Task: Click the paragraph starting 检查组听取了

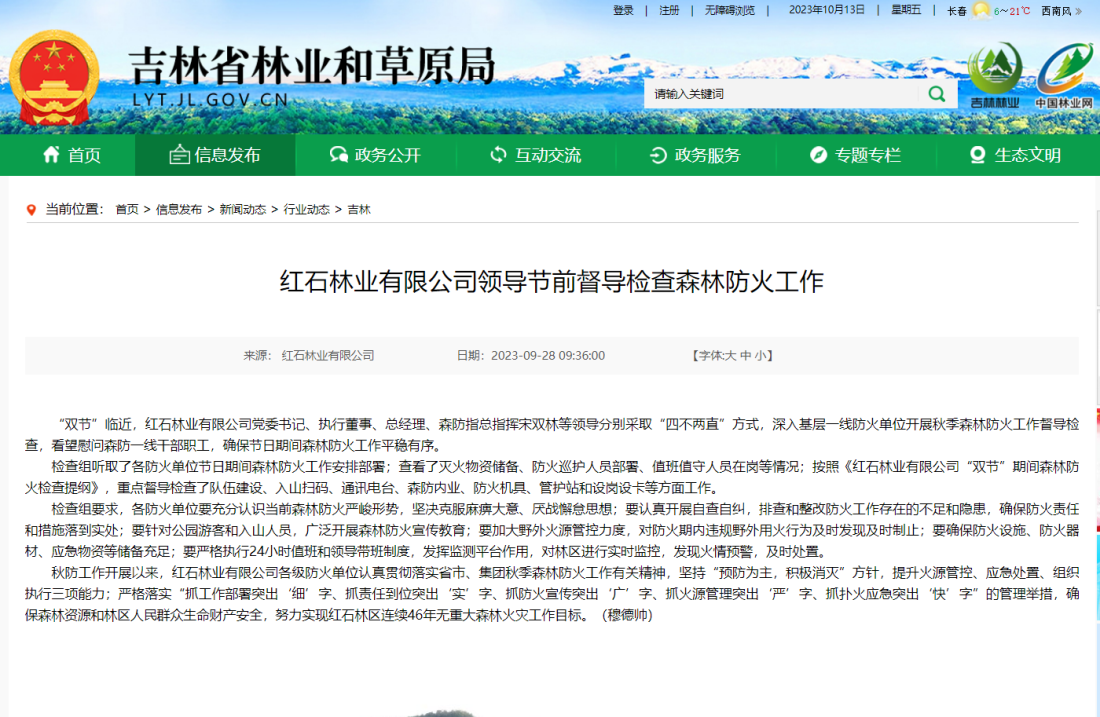Action: pos(551,477)
